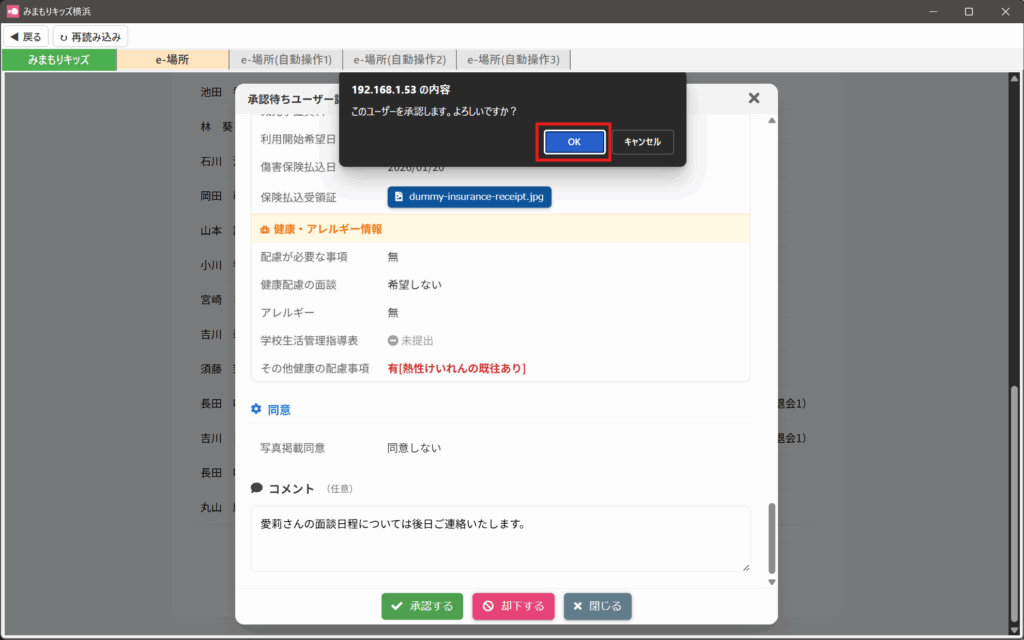Open dummy-insurance-receipt.jpg attachment
The image size is (1024, 640).
[x=469, y=196]
